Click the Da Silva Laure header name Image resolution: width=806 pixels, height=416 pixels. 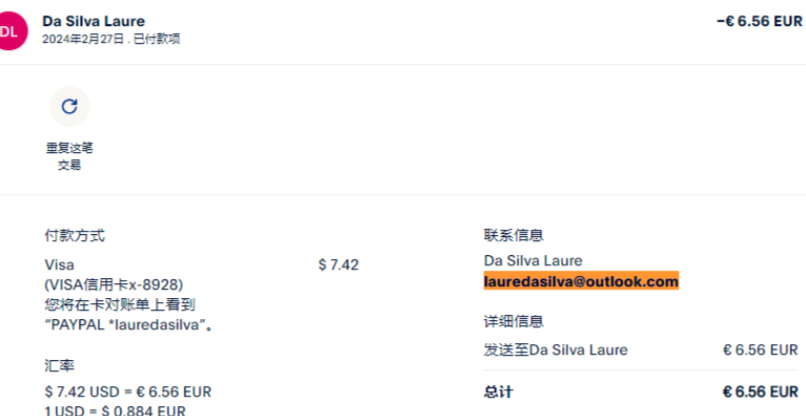tap(94, 21)
